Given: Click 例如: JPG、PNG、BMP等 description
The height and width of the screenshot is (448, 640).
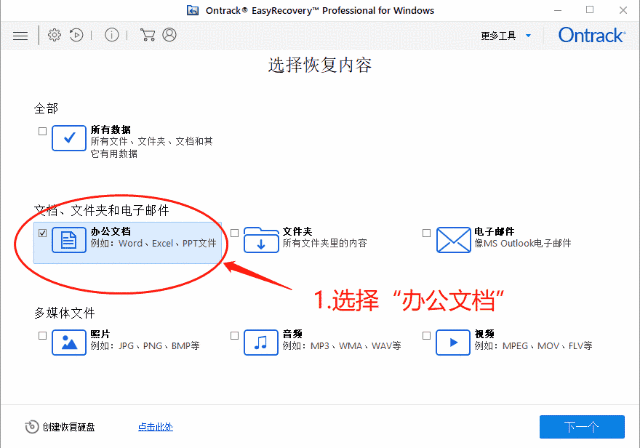Looking at the screenshot, I should click(145, 346).
